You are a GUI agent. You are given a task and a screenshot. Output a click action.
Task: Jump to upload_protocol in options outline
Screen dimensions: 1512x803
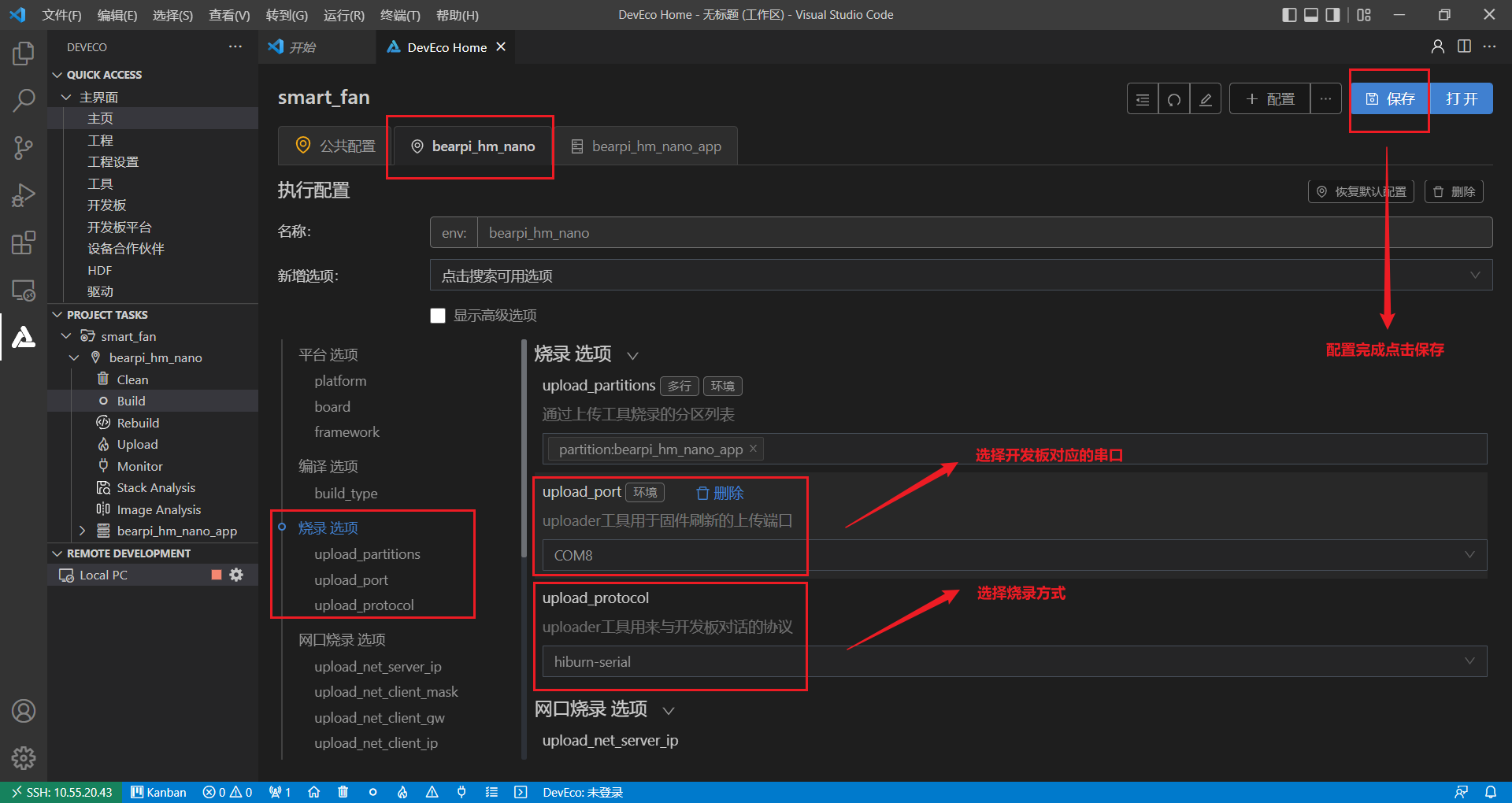(364, 605)
